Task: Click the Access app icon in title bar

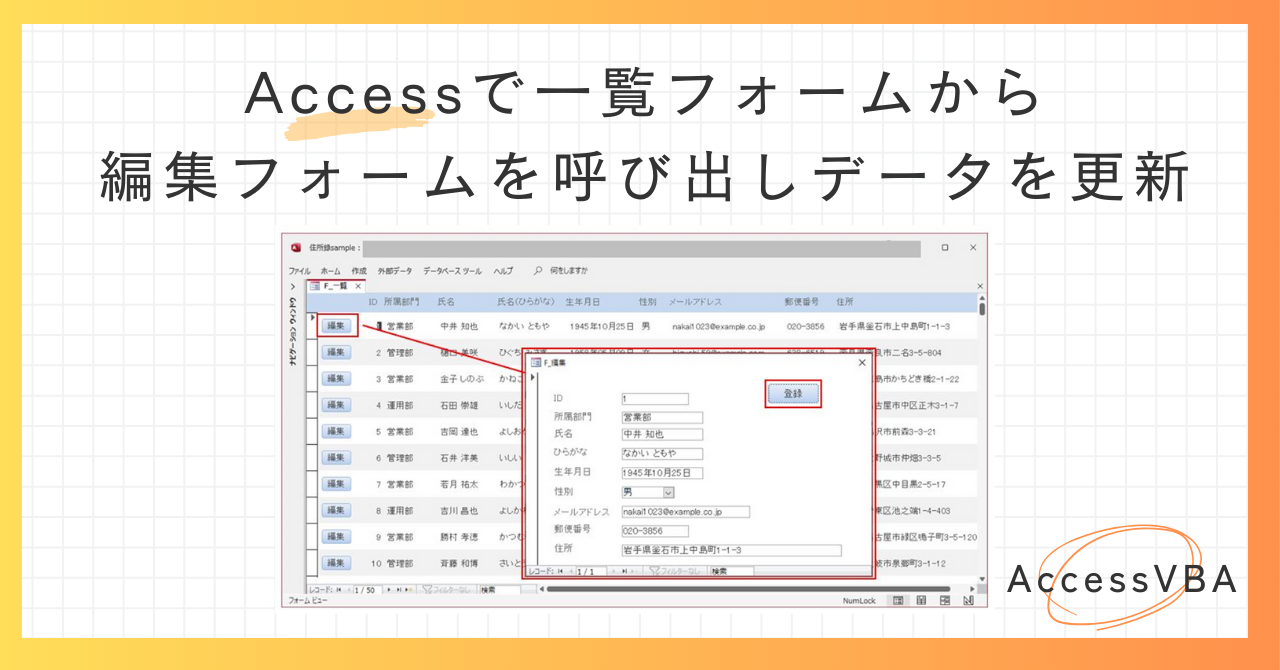Action: coord(296,248)
